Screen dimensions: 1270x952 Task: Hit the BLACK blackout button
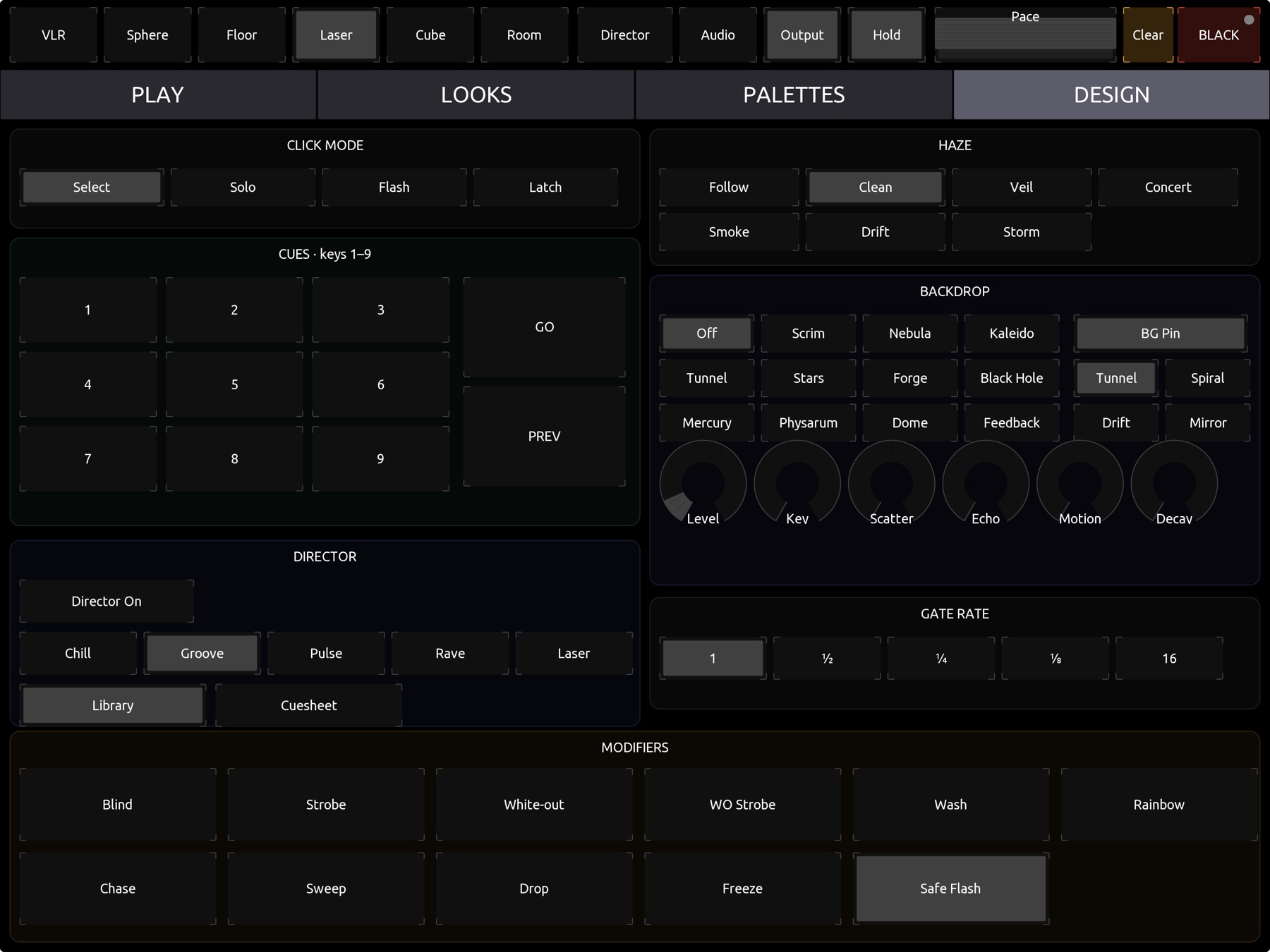coord(1218,35)
